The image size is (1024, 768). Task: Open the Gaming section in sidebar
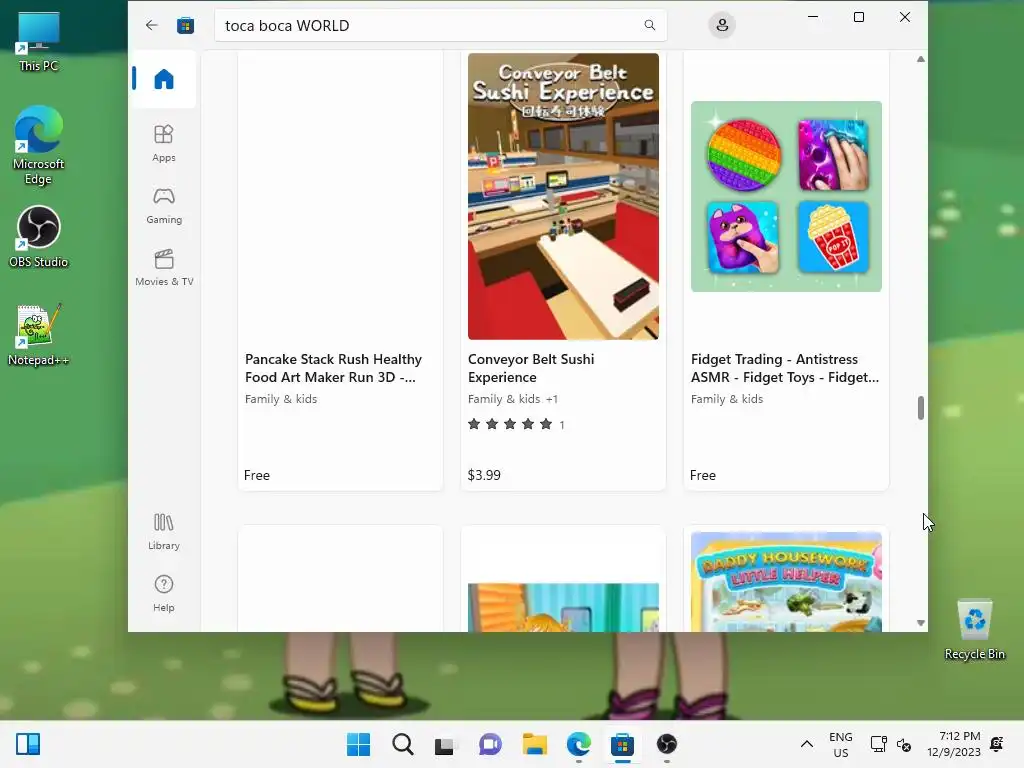(164, 206)
